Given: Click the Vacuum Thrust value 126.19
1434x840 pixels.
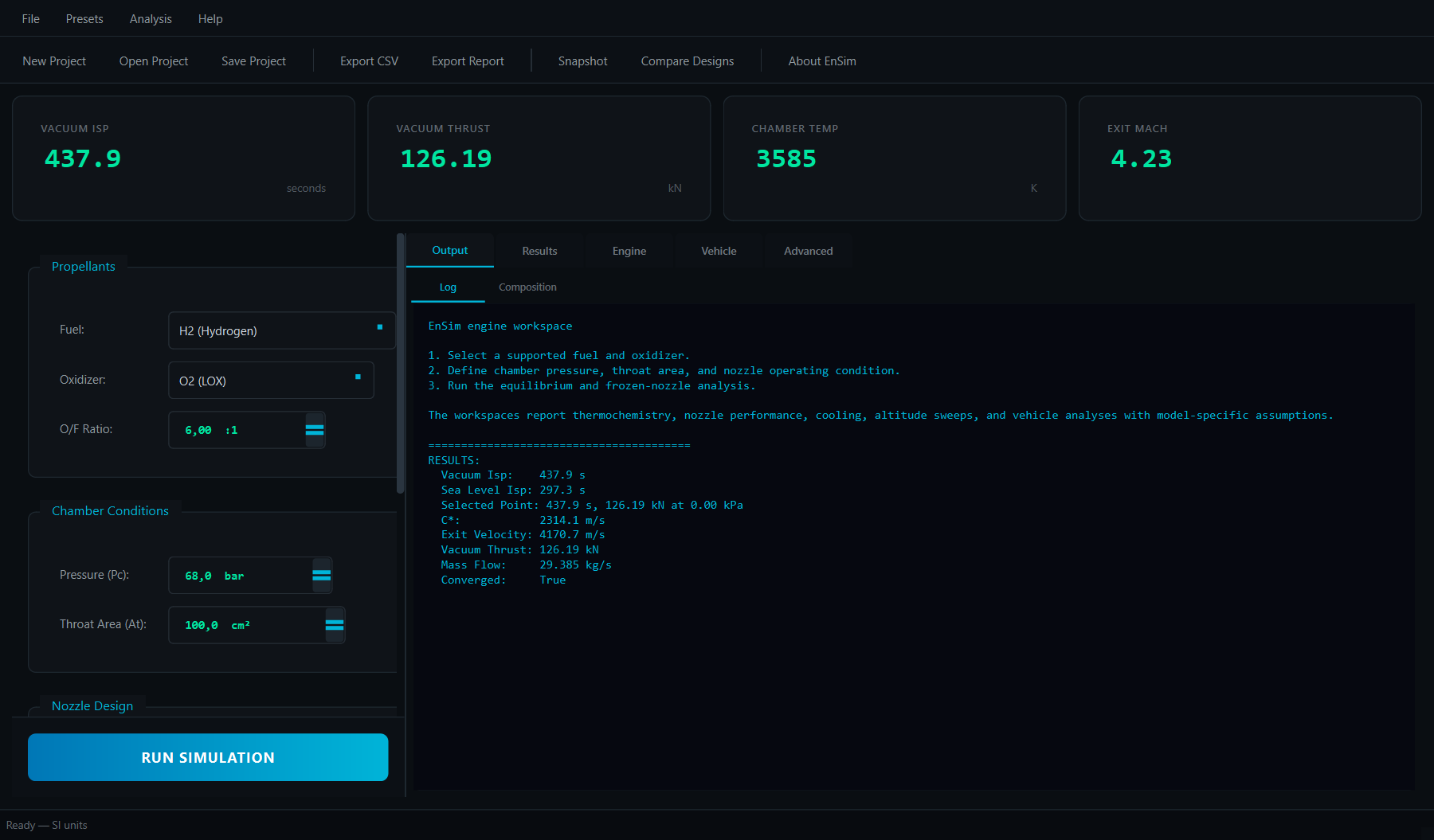Looking at the screenshot, I should [446, 158].
